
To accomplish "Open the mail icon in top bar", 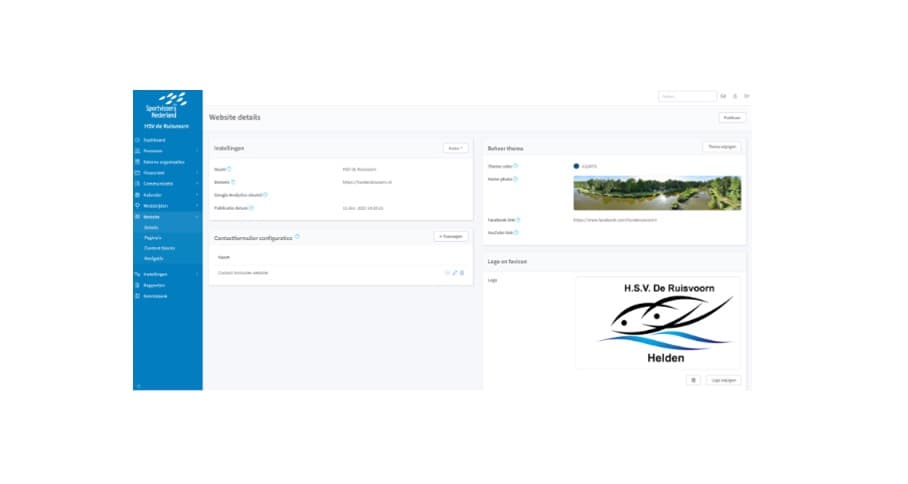I will coord(723,96).
